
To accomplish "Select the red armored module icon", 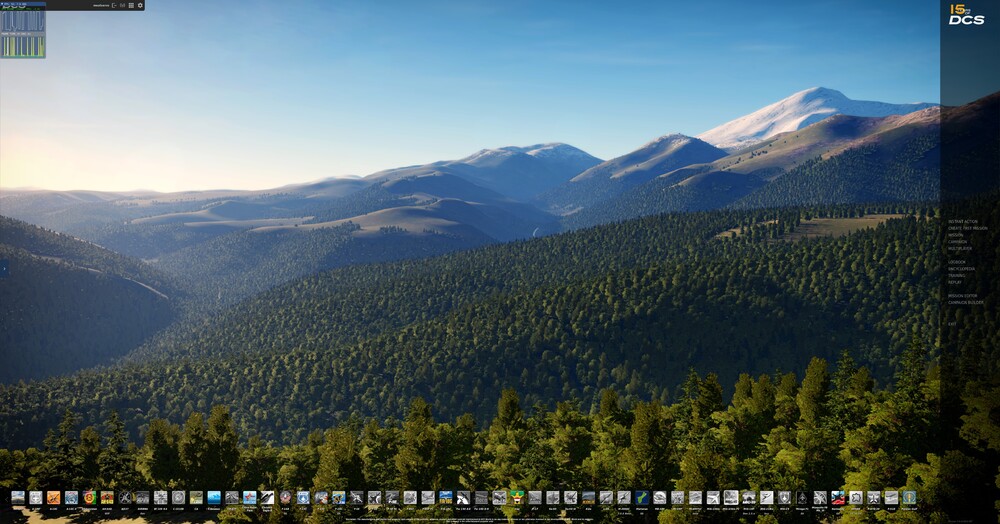I will pyautogui.click(x=107, y=497).
